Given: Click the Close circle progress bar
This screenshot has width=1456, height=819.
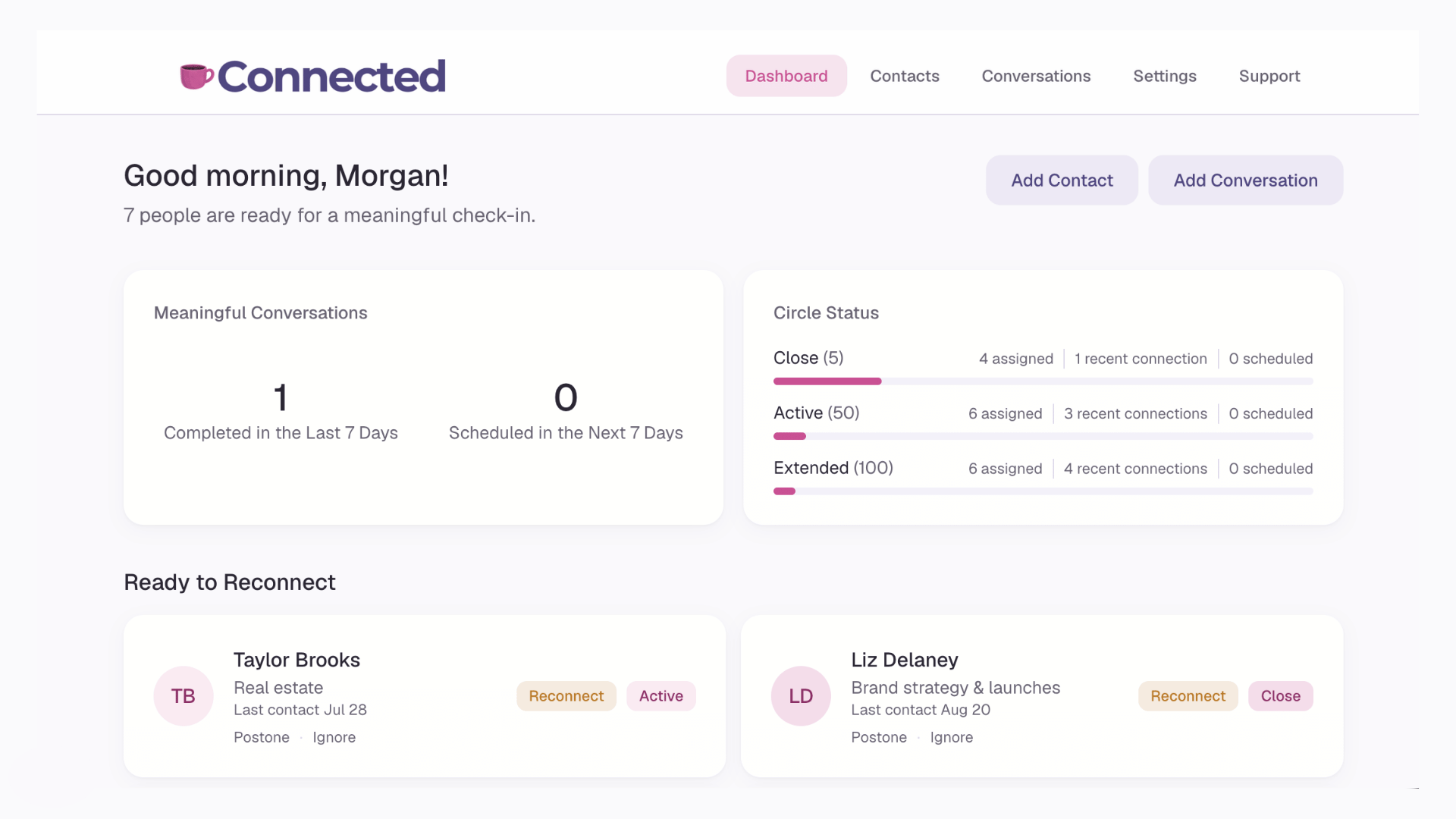Looking at the screenshot, I should (1043, 381).
